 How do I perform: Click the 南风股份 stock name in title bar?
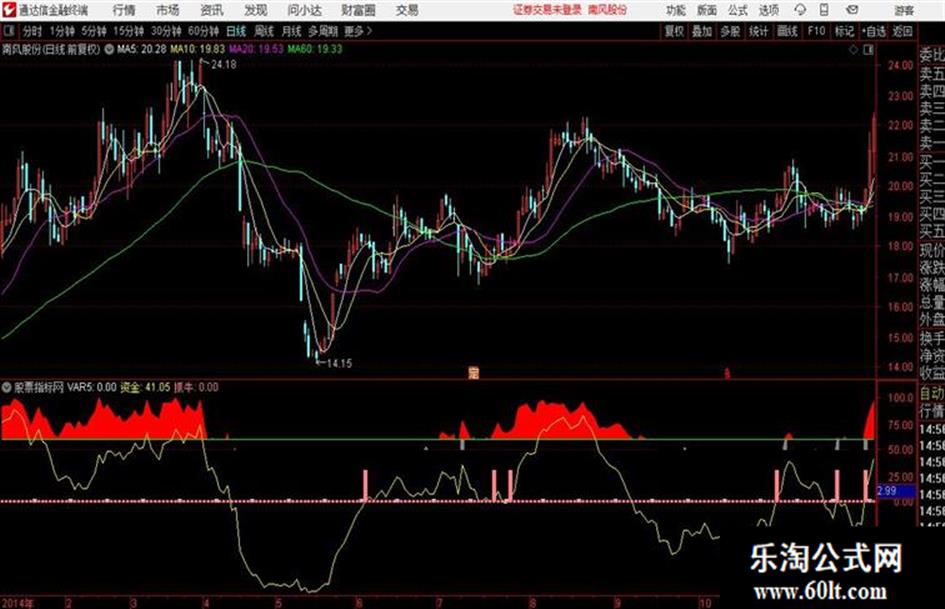(608, 10)
